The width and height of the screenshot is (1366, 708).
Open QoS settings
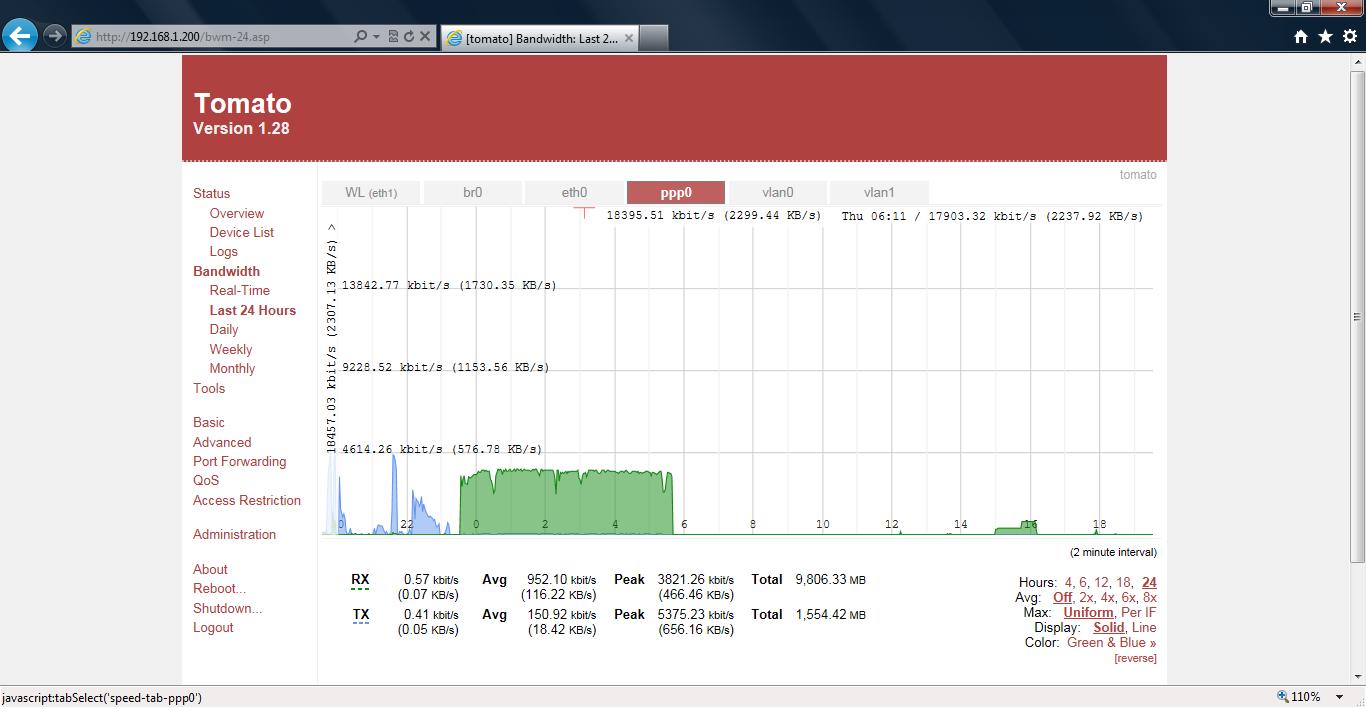pyautogui.click(x=206, y=480)
